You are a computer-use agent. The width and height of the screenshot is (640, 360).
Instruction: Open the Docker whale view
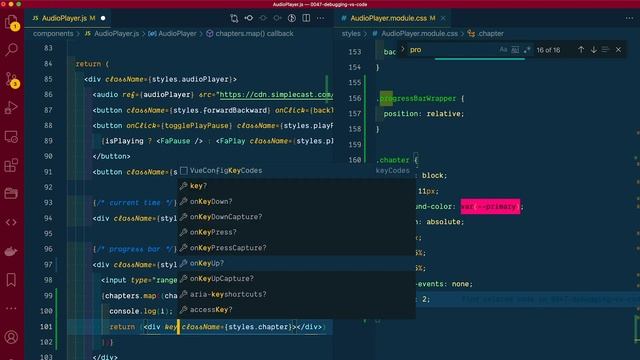pos(11,251)
